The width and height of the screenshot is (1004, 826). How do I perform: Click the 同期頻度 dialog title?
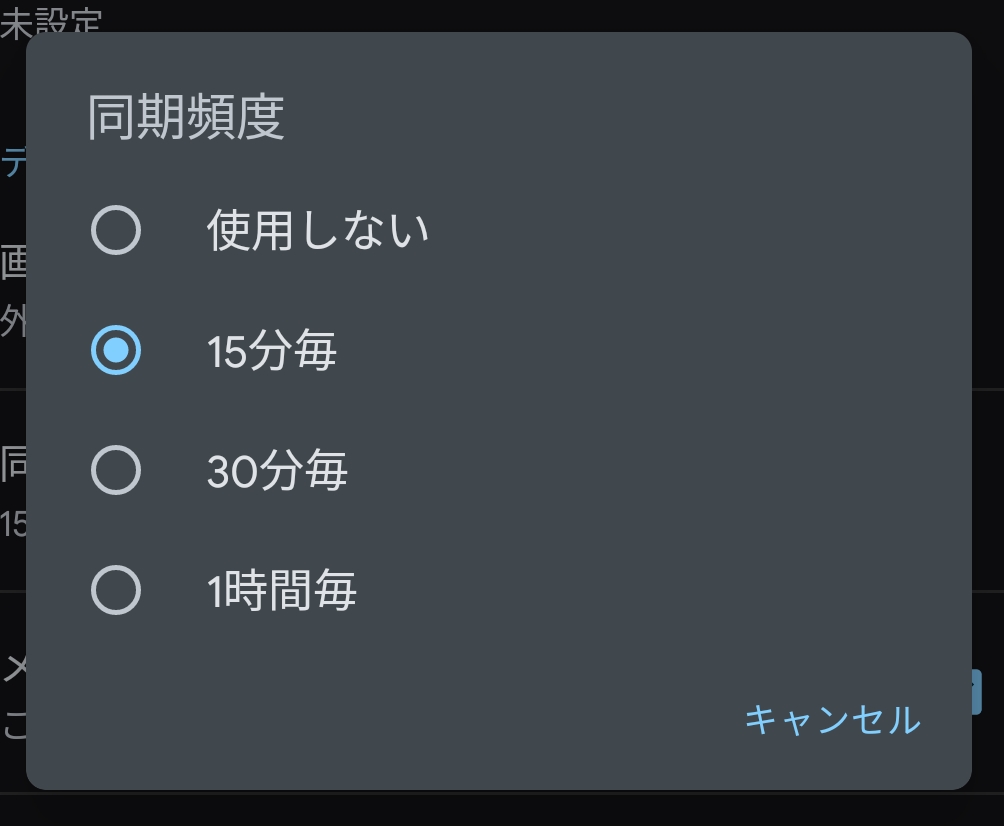coord(187,118)
